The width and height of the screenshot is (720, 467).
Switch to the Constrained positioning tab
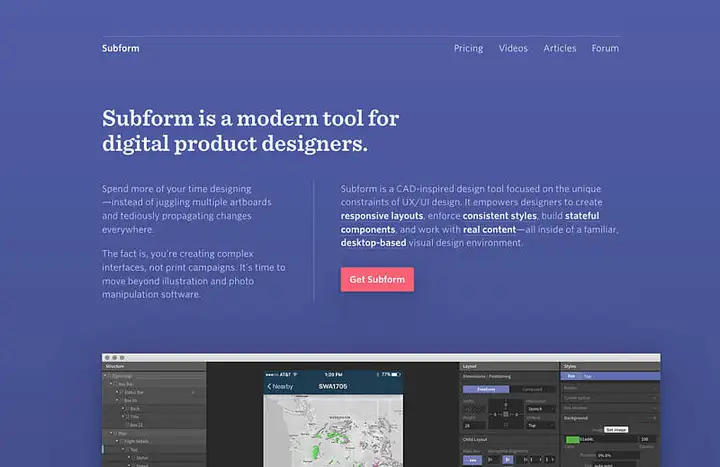(532, 389)
